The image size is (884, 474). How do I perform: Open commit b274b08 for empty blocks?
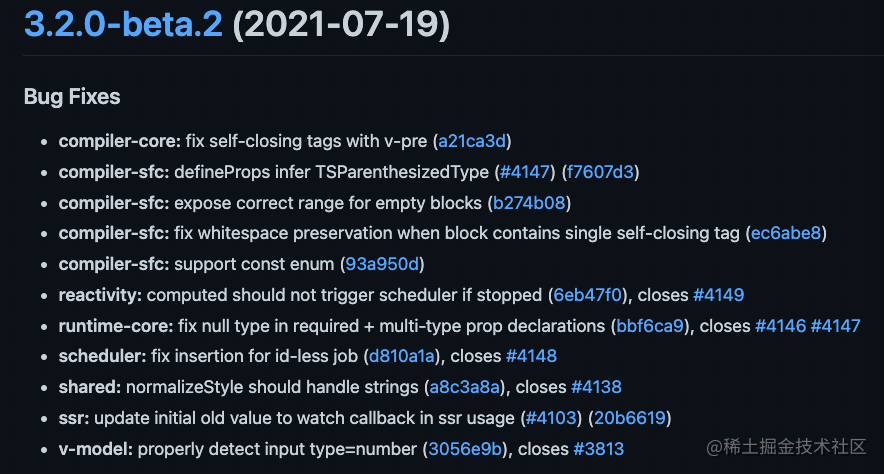pyautogui.click(x=529, y=203)
